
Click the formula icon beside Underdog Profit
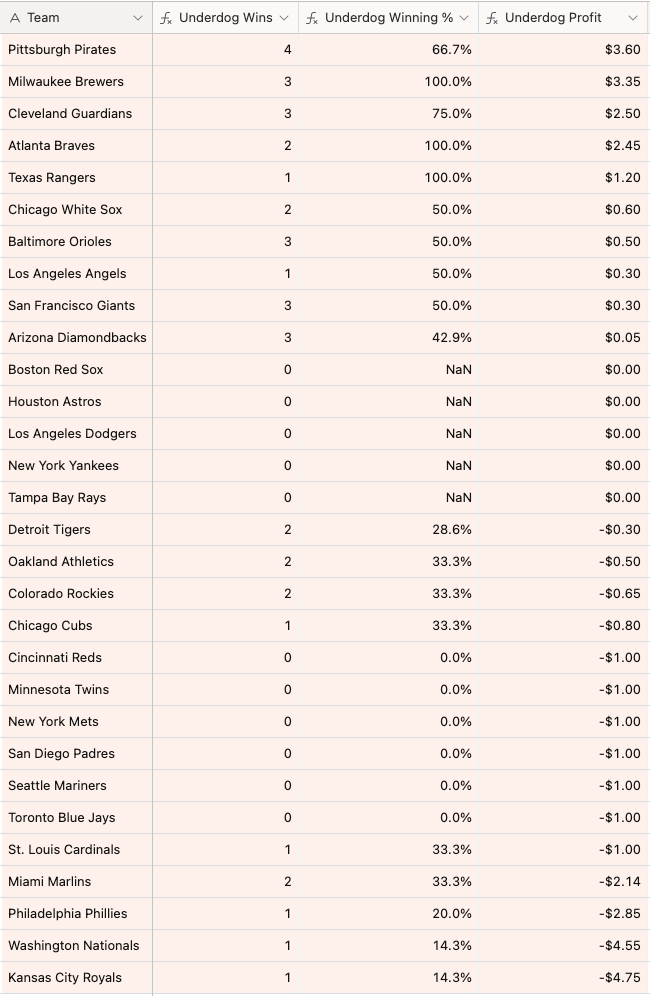[493, 18]
